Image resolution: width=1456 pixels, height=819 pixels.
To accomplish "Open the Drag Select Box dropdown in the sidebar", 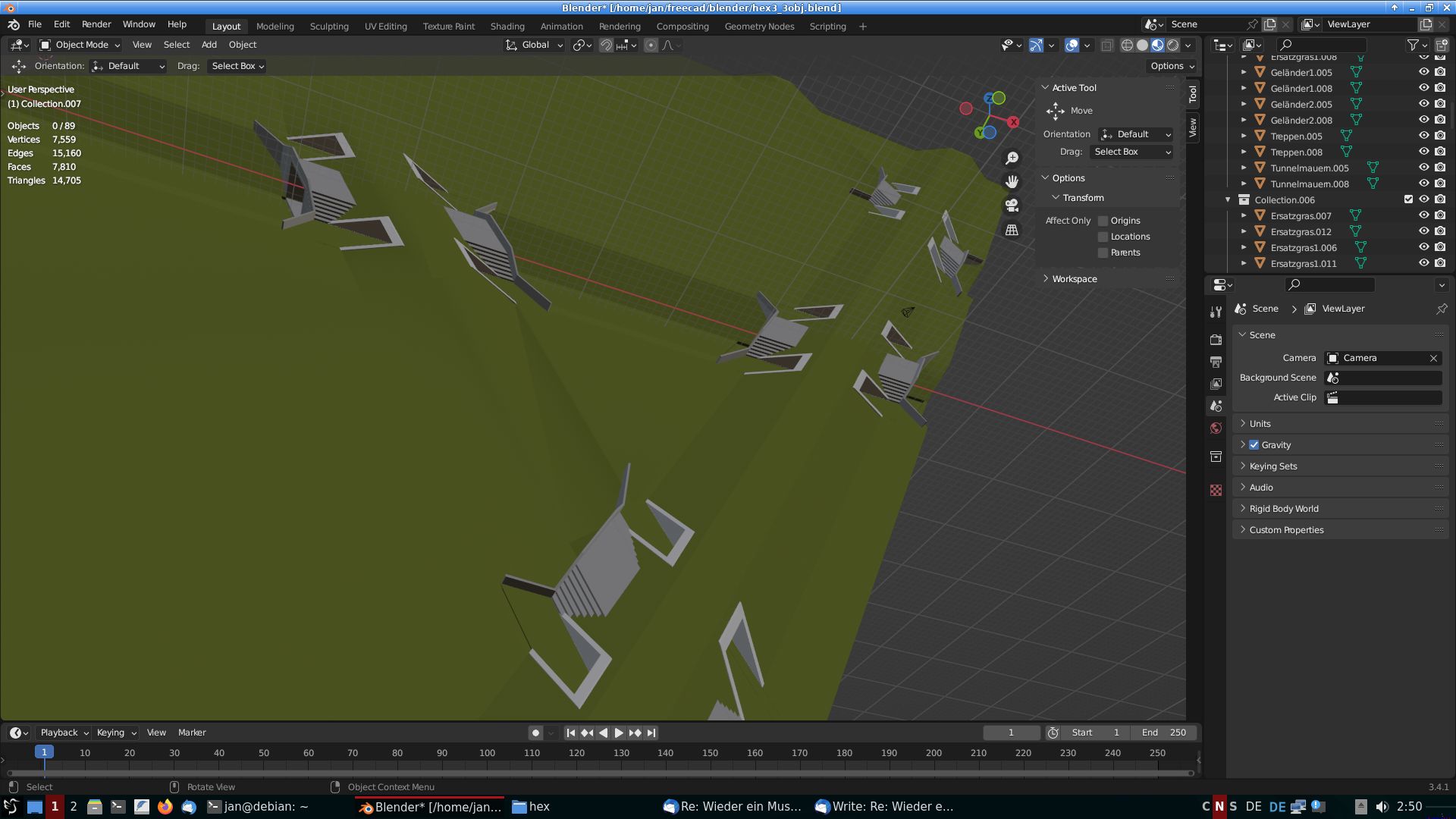I will 1131,152.
